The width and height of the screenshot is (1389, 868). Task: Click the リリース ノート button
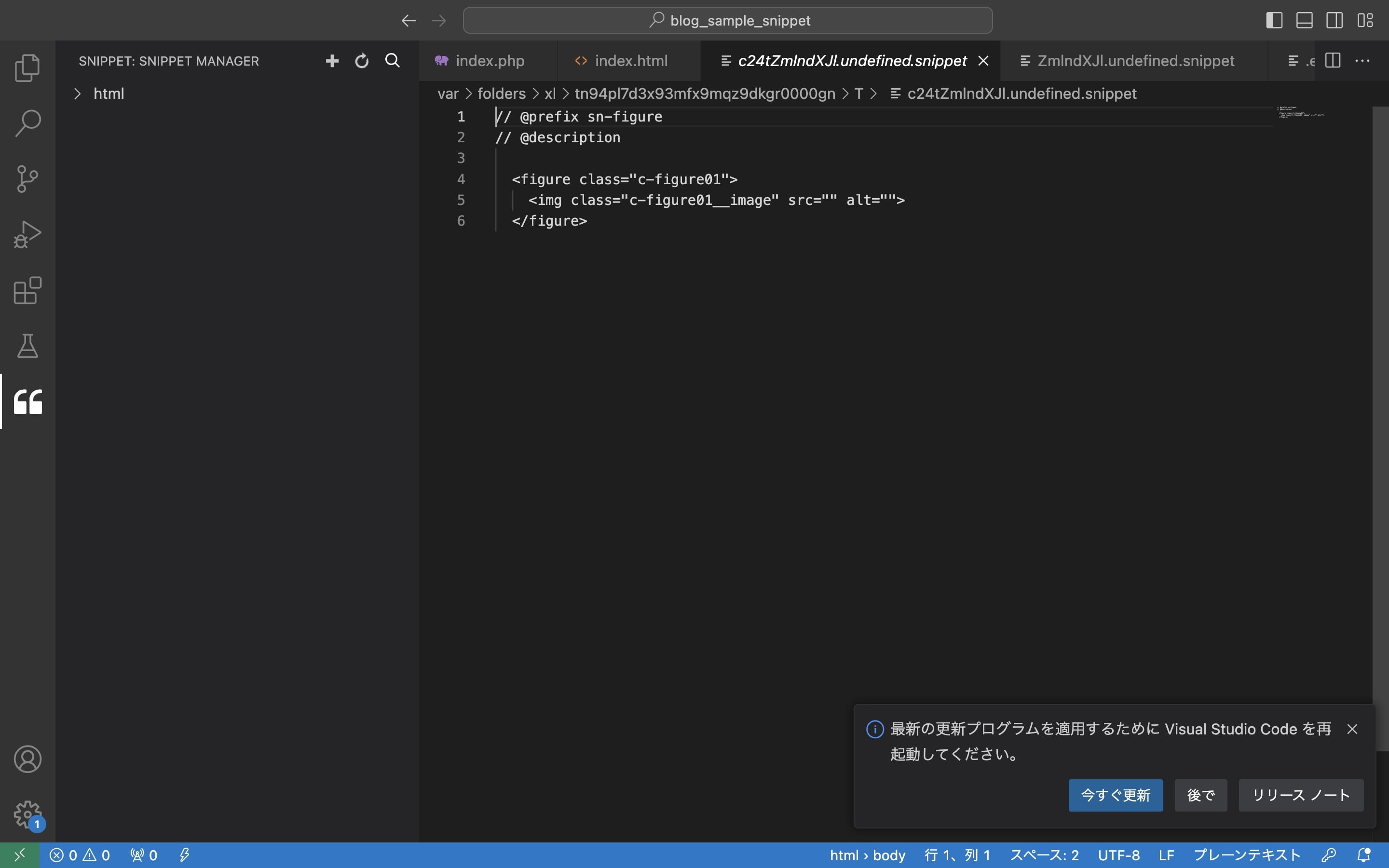tap(1301, 795)
